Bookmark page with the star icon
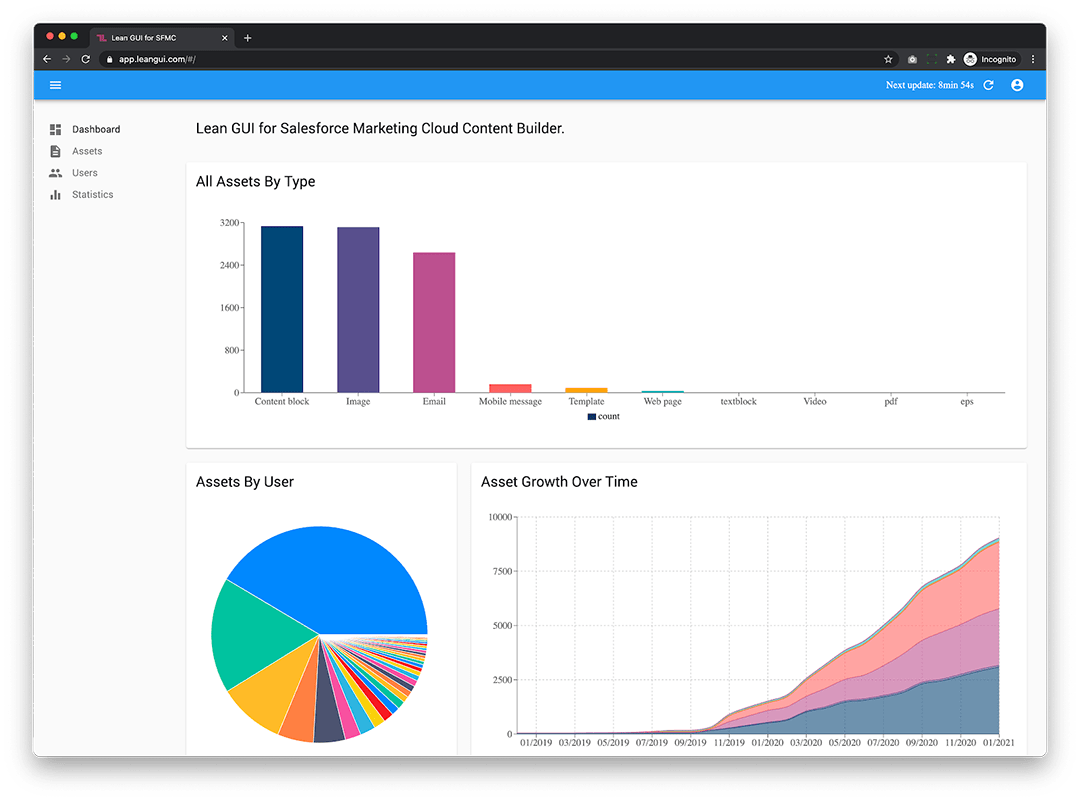This screenshot has width=1080, height=800. pyautogui.click(x=889, y=59)
